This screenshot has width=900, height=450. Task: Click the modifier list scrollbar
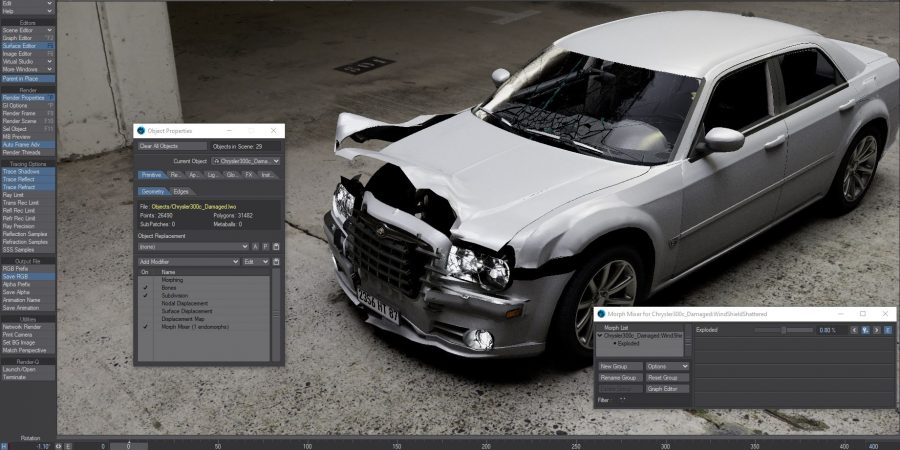coord(276,315)
